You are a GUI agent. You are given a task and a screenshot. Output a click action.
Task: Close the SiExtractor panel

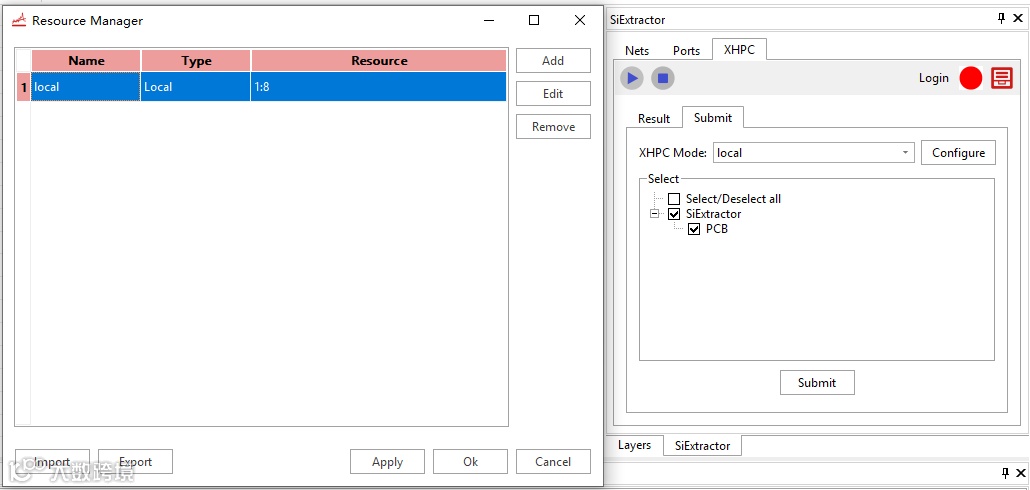pos(1018,19)
